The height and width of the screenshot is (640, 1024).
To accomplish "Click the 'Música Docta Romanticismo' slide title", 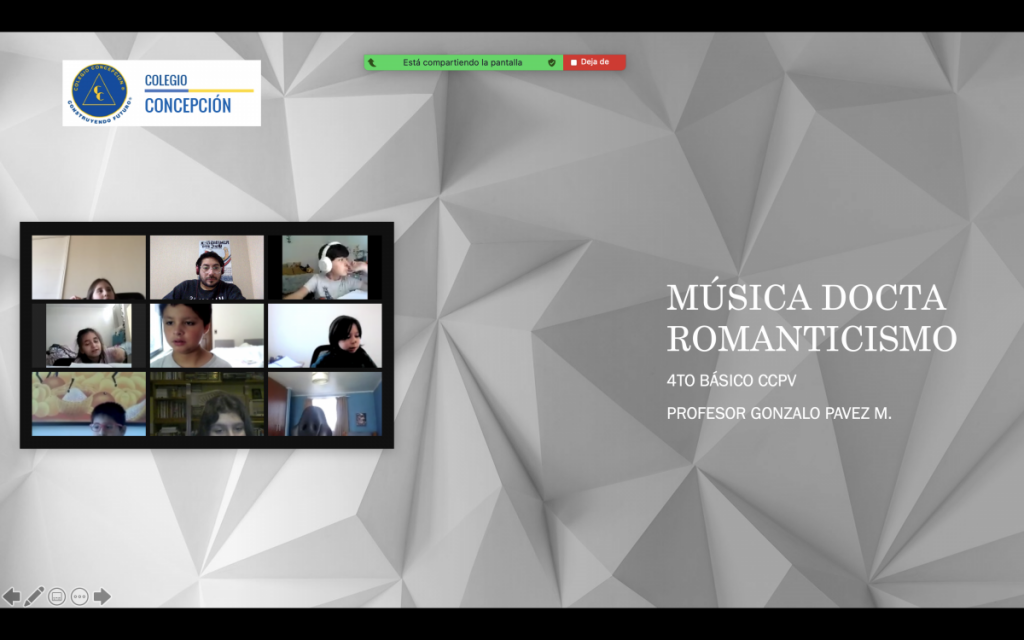I will pos(811,318).
